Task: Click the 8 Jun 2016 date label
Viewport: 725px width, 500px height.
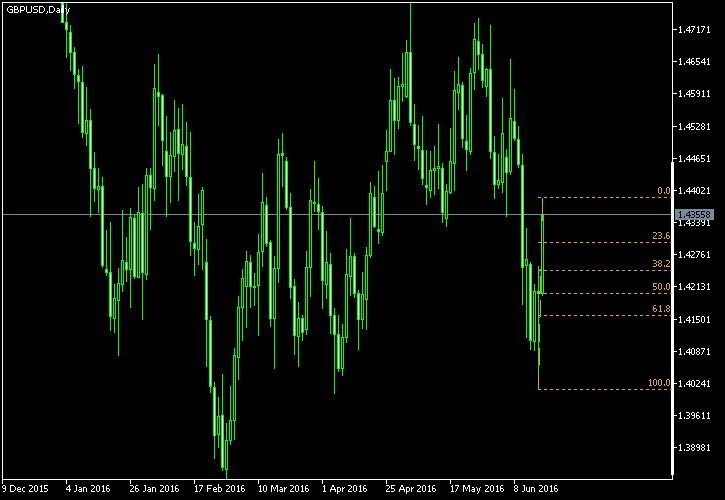Action: tap(535, 488)
